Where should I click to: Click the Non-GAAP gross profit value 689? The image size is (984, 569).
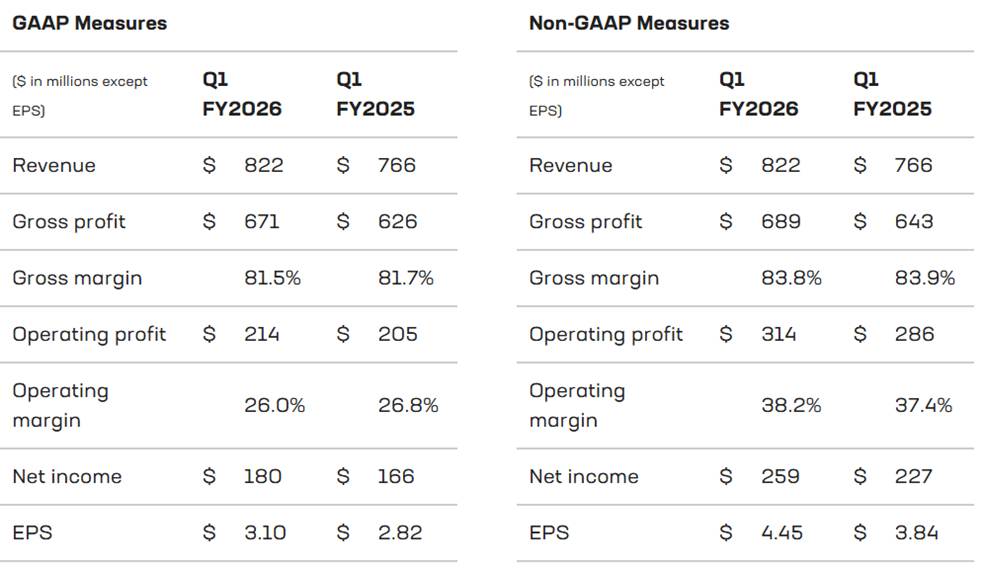(x=781, y=221)
